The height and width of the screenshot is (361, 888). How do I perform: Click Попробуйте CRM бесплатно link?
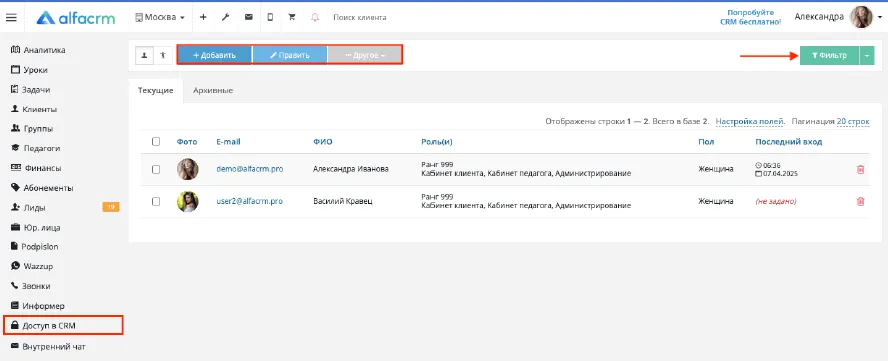[750, 17]
